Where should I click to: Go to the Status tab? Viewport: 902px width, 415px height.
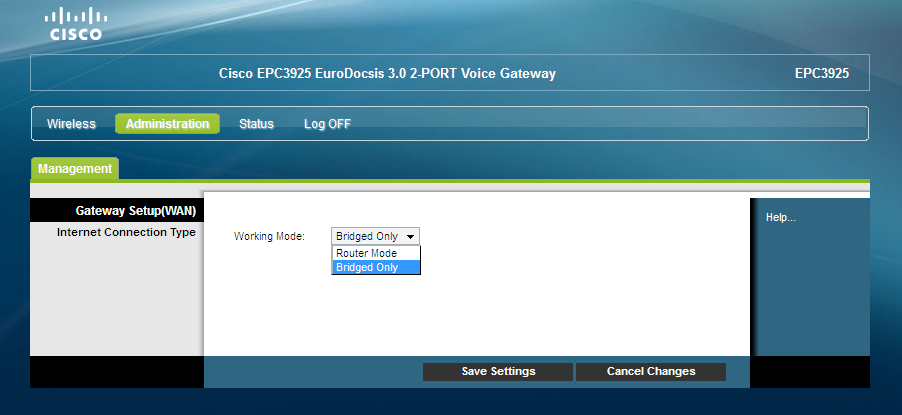[x=257, y=124]
